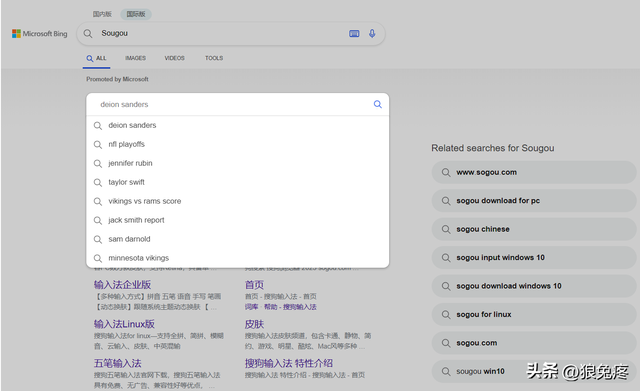Open the 输入法Linux版 result link
The height and width of the screenshot is (391, 640).
124,324
